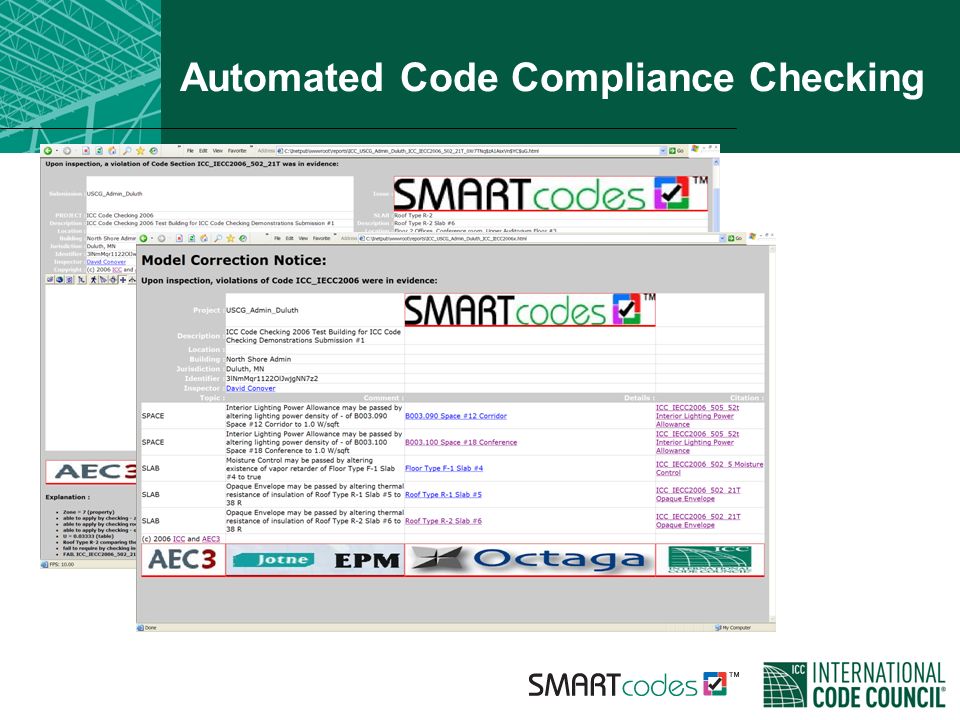This screenshot has width=960, height=720.
Task: Open back-history dropdown arrow in front window
Action: [x=152, y=238]
